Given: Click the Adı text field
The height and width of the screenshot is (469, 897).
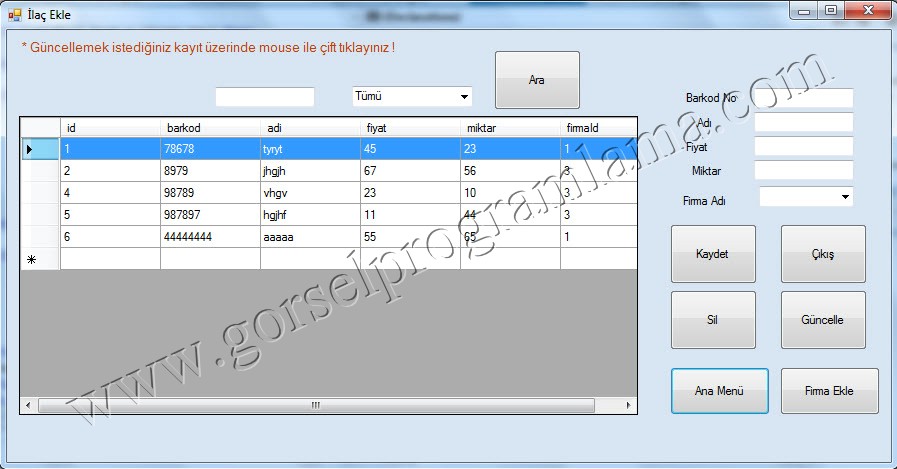Looking at the screenshot, I should [803, 122].
